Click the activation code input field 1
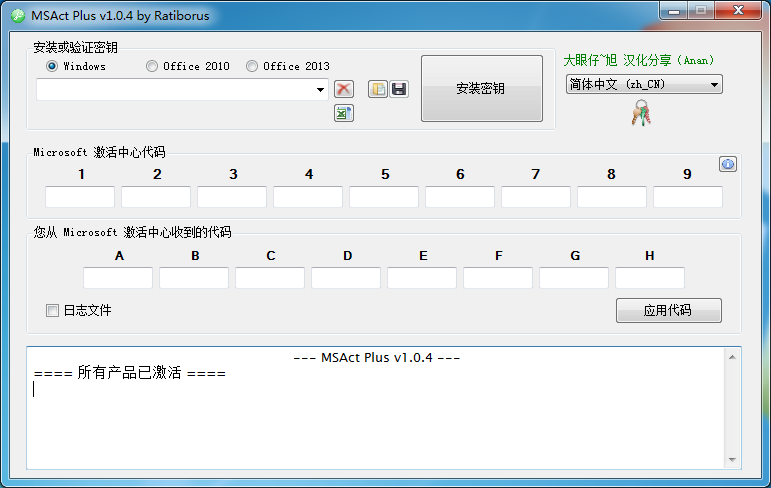This screenshot has height=488, width=771. click(x=80, y=196)
